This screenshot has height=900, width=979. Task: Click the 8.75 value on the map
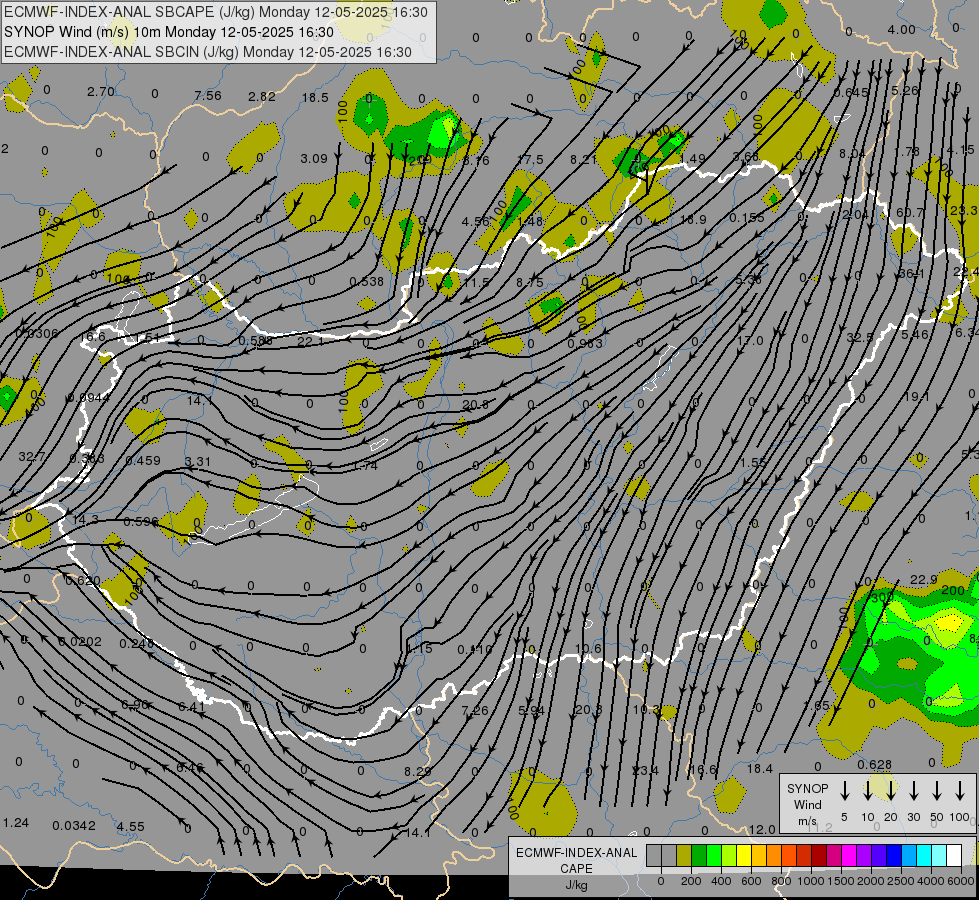point(529,282)
